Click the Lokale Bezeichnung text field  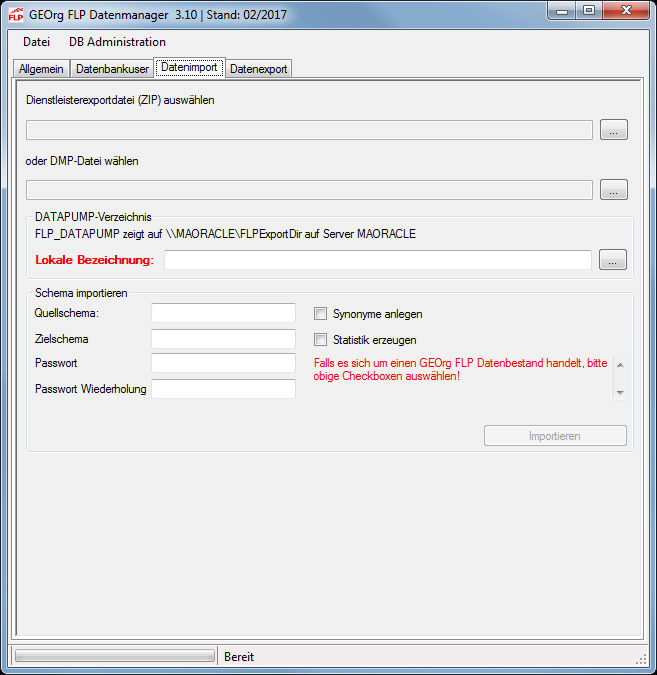[378, 260]
